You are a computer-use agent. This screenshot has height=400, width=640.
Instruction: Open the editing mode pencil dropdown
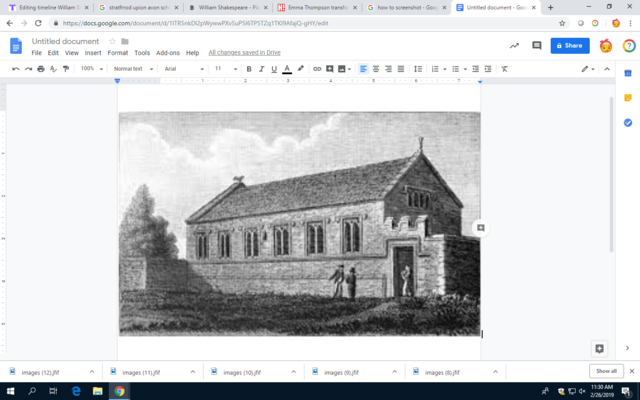[588, 69]
